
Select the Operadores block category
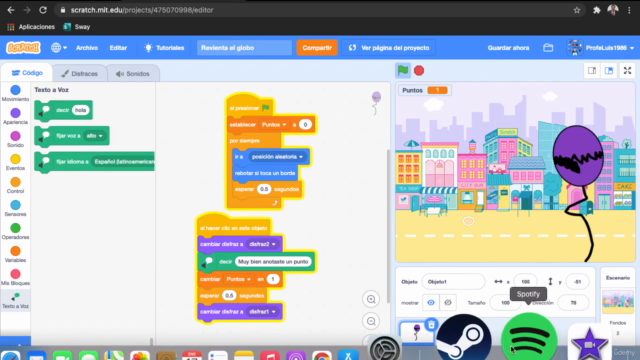(x=15, y=231)
